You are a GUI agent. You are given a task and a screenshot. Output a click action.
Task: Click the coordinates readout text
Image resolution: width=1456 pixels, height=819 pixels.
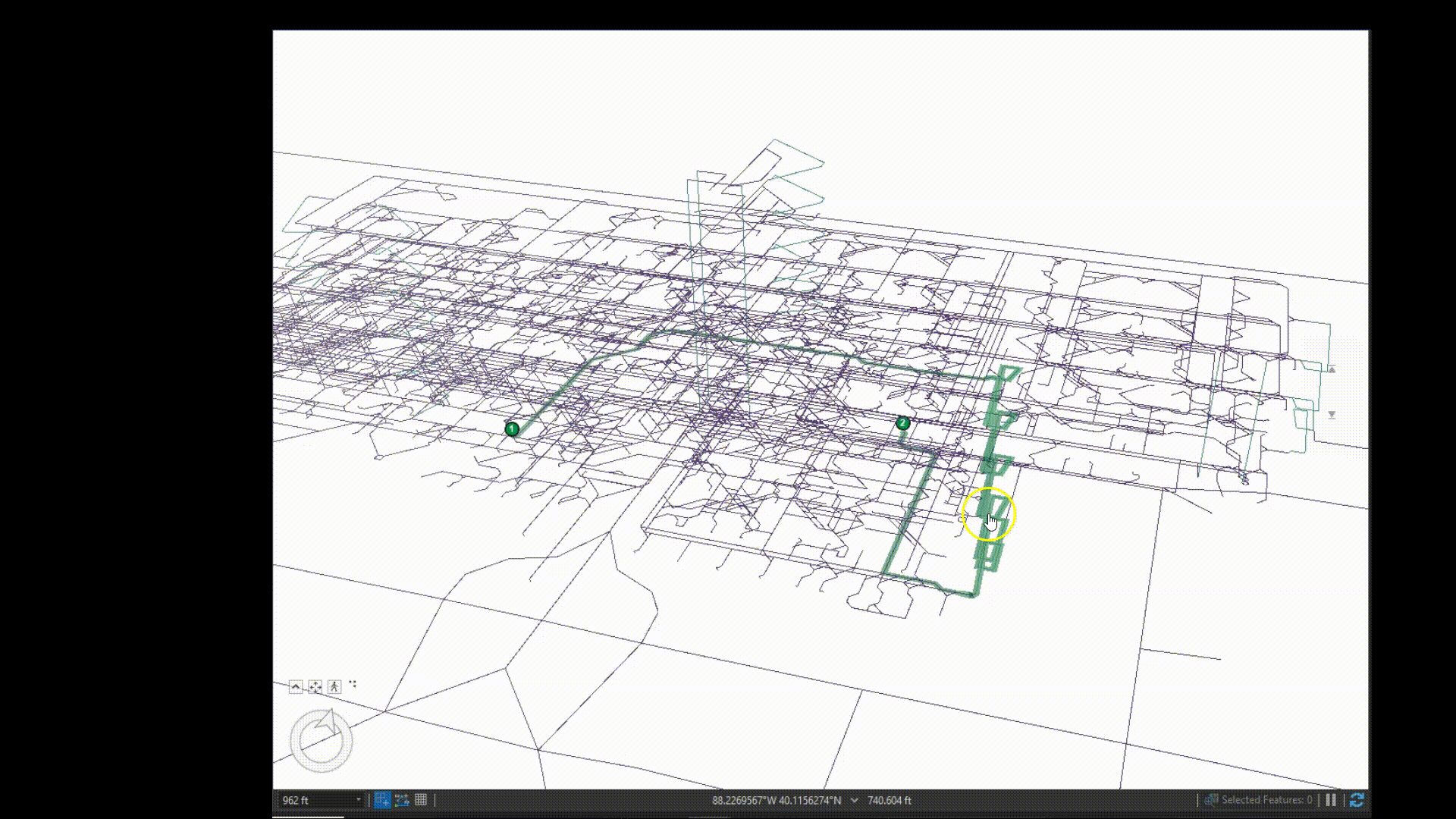776,800
